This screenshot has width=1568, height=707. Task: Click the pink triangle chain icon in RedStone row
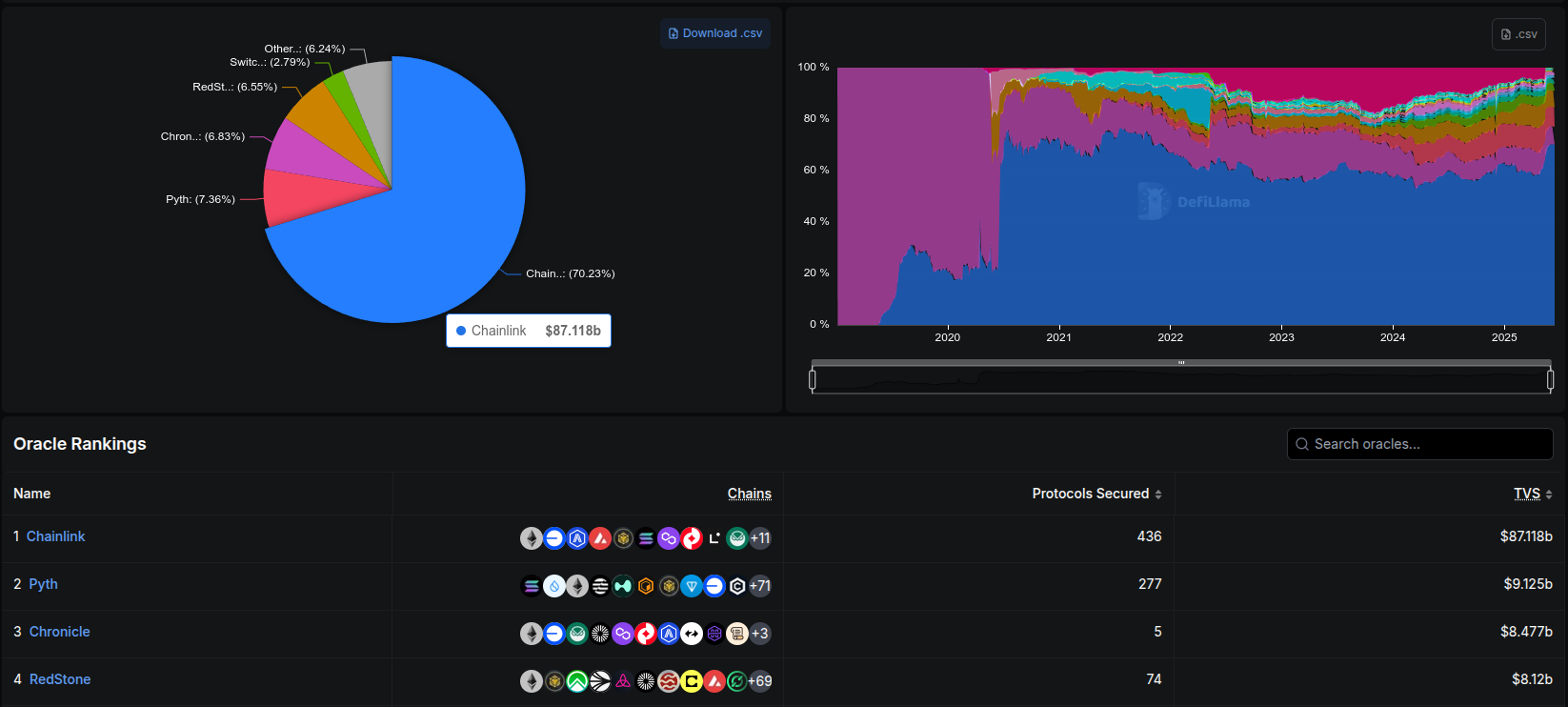click(x=623, y=681)
